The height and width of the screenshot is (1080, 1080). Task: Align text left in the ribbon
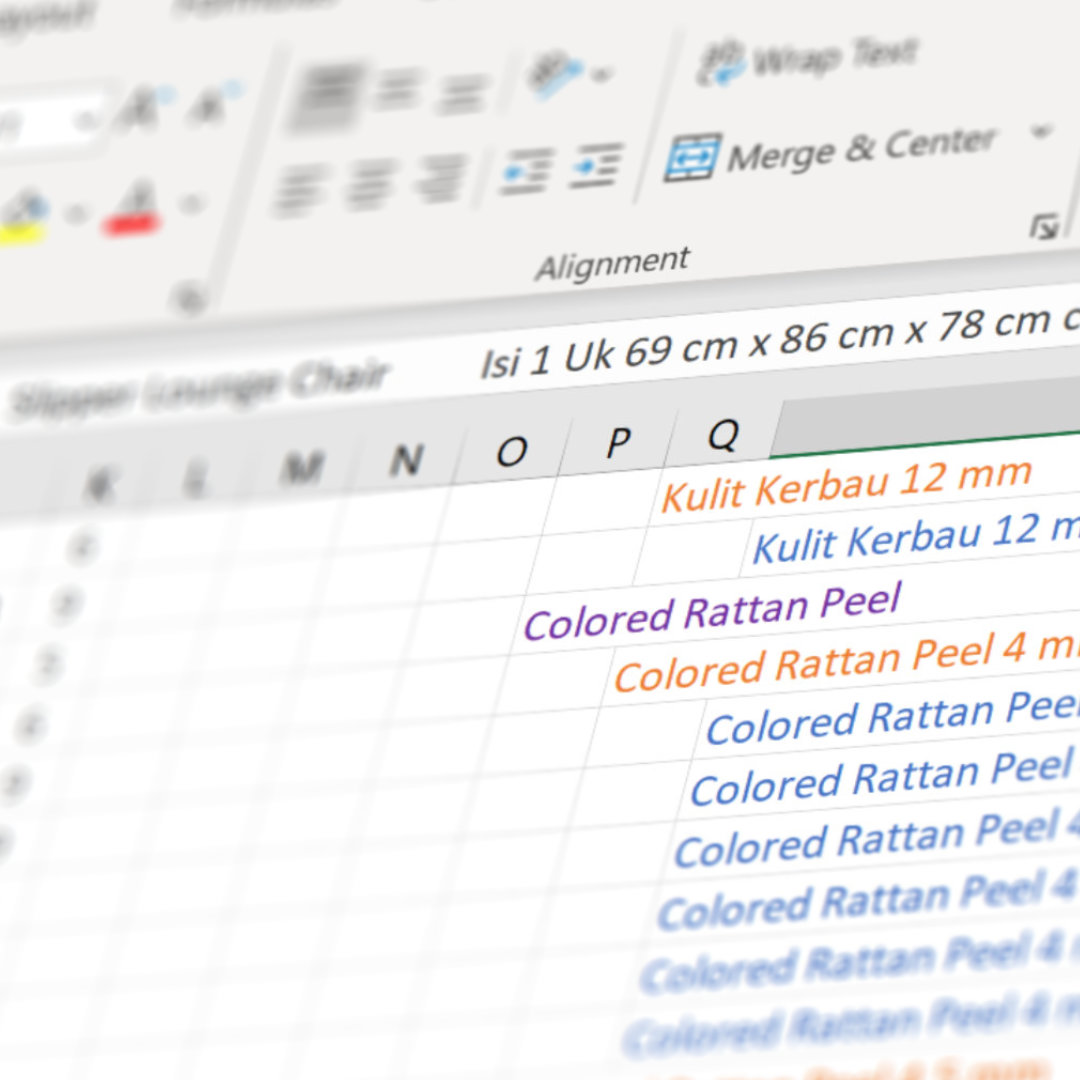tap(301, 187)
